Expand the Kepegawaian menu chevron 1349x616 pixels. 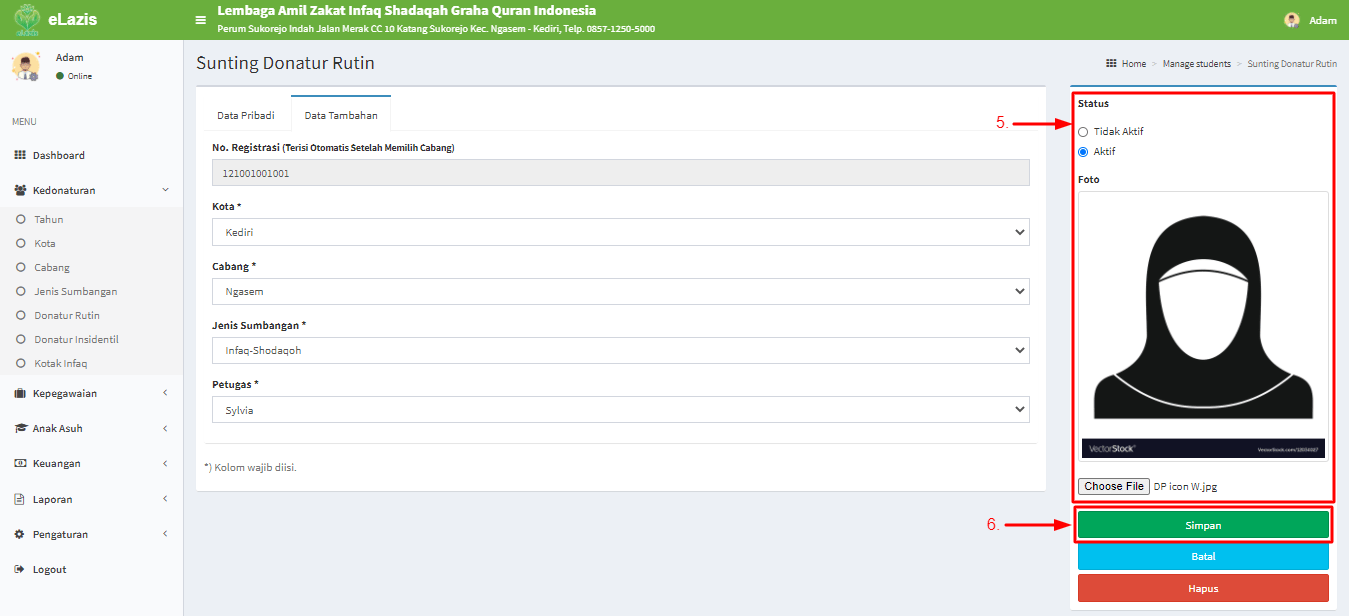tap(165, 393)
